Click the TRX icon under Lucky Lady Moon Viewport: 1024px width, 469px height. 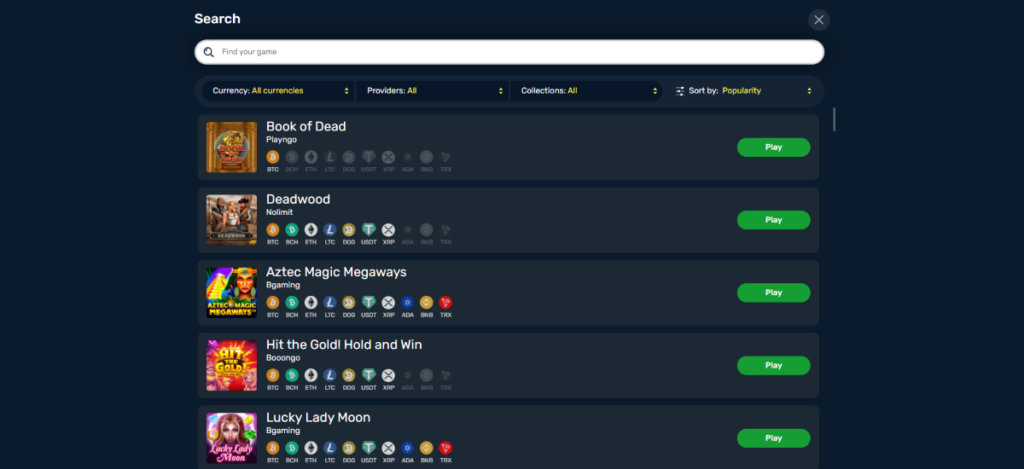pos(446,447)
